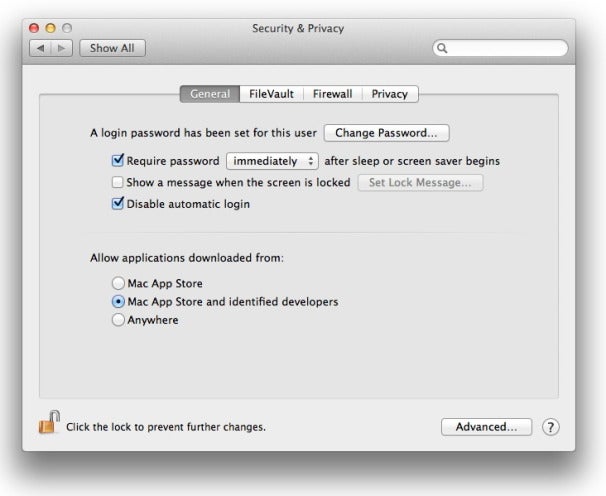Open the immediately password delay dropdown
The height and width of the screenshot is (496, 606).
coord(272,161)
